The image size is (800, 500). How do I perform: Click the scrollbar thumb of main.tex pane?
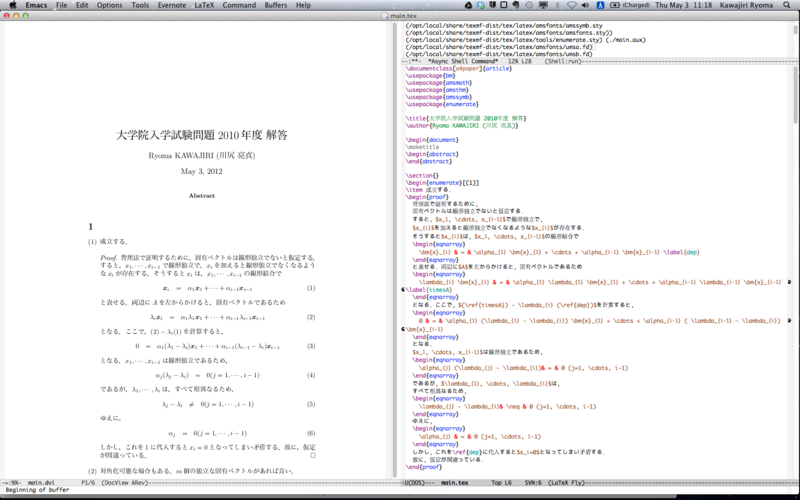click(795, 94)
